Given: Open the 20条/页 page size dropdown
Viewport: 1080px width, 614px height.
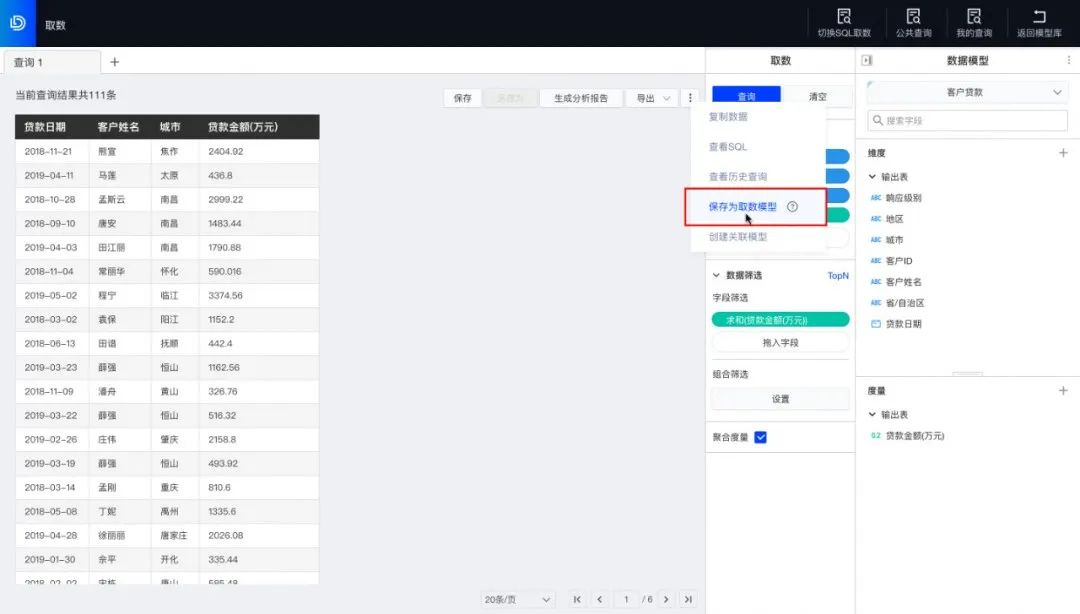Looking at the screenshot, I should pyautogui.click(x=517, y=600).
